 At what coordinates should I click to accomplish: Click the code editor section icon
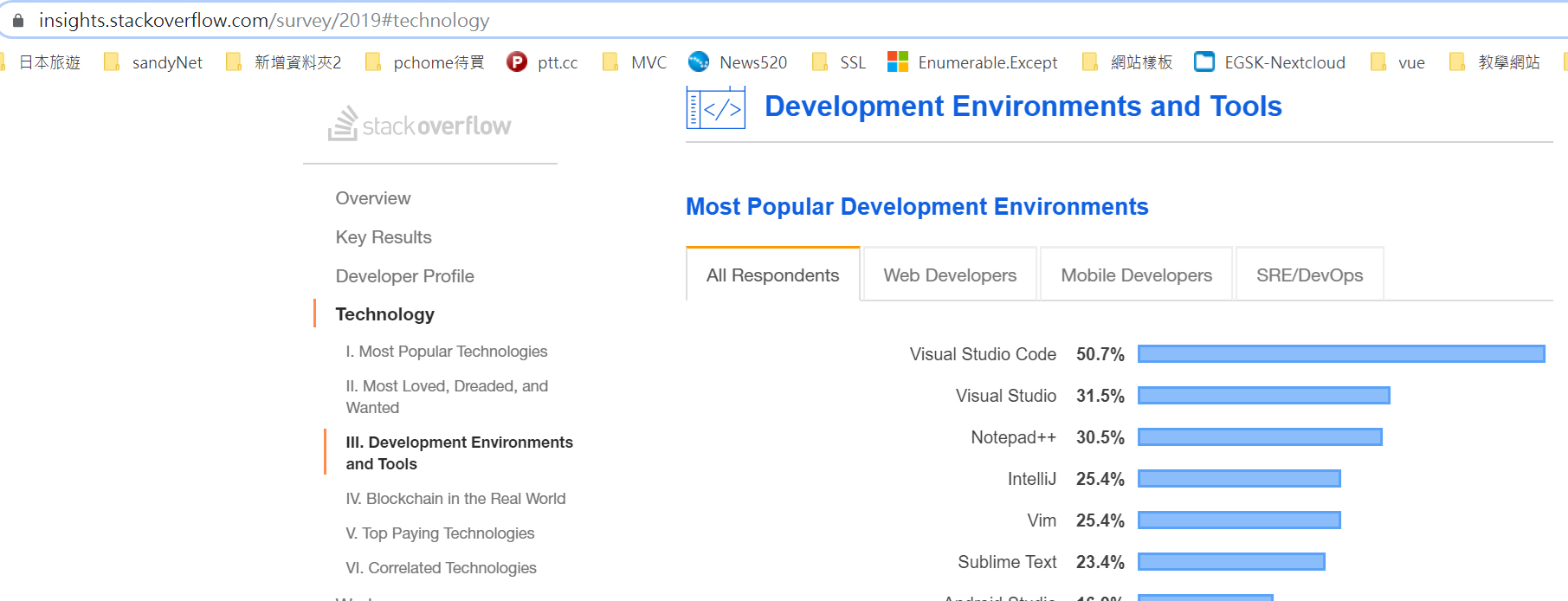(x=715, y=107)
